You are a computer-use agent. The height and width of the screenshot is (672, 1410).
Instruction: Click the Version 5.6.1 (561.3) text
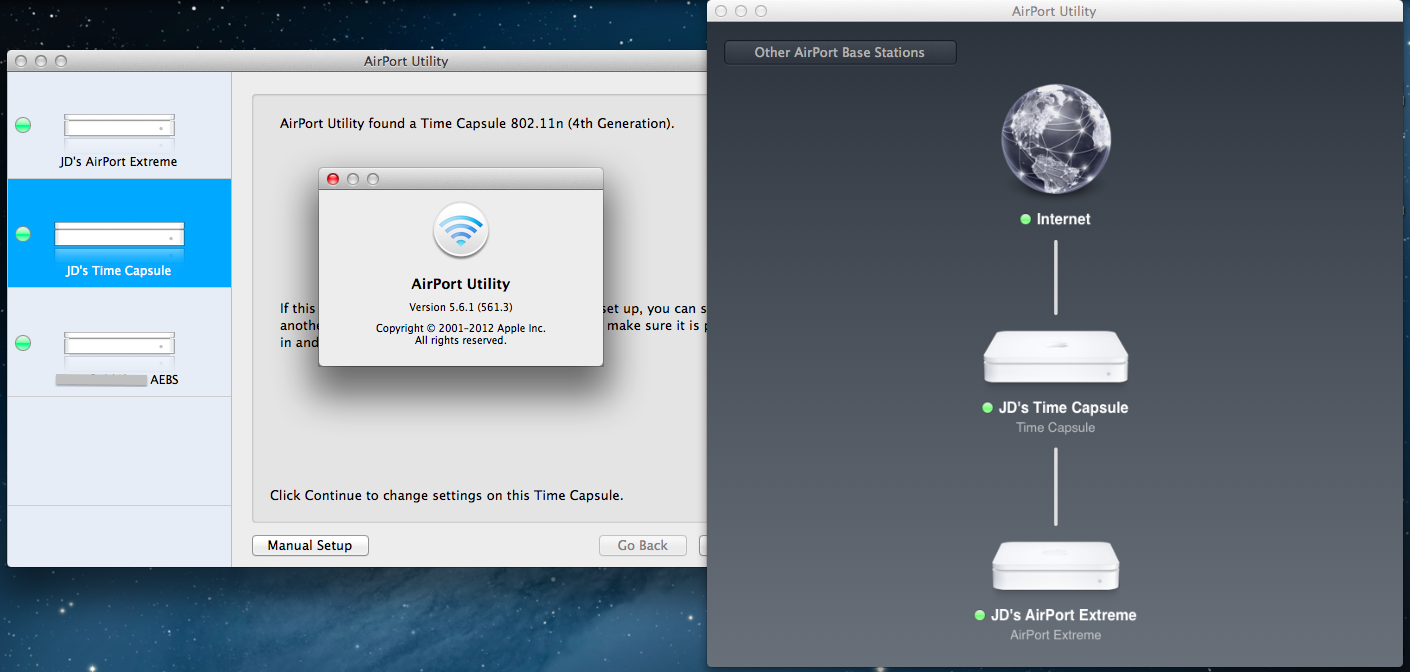(x=461, y=307)
